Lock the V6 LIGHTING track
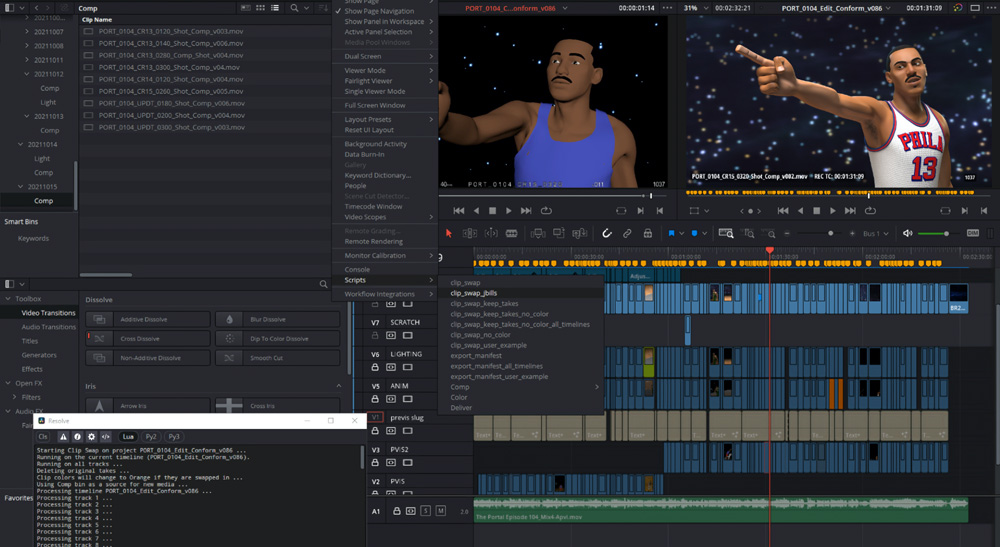The width and height of the screenshot is (1000, 547). point(375,367)
